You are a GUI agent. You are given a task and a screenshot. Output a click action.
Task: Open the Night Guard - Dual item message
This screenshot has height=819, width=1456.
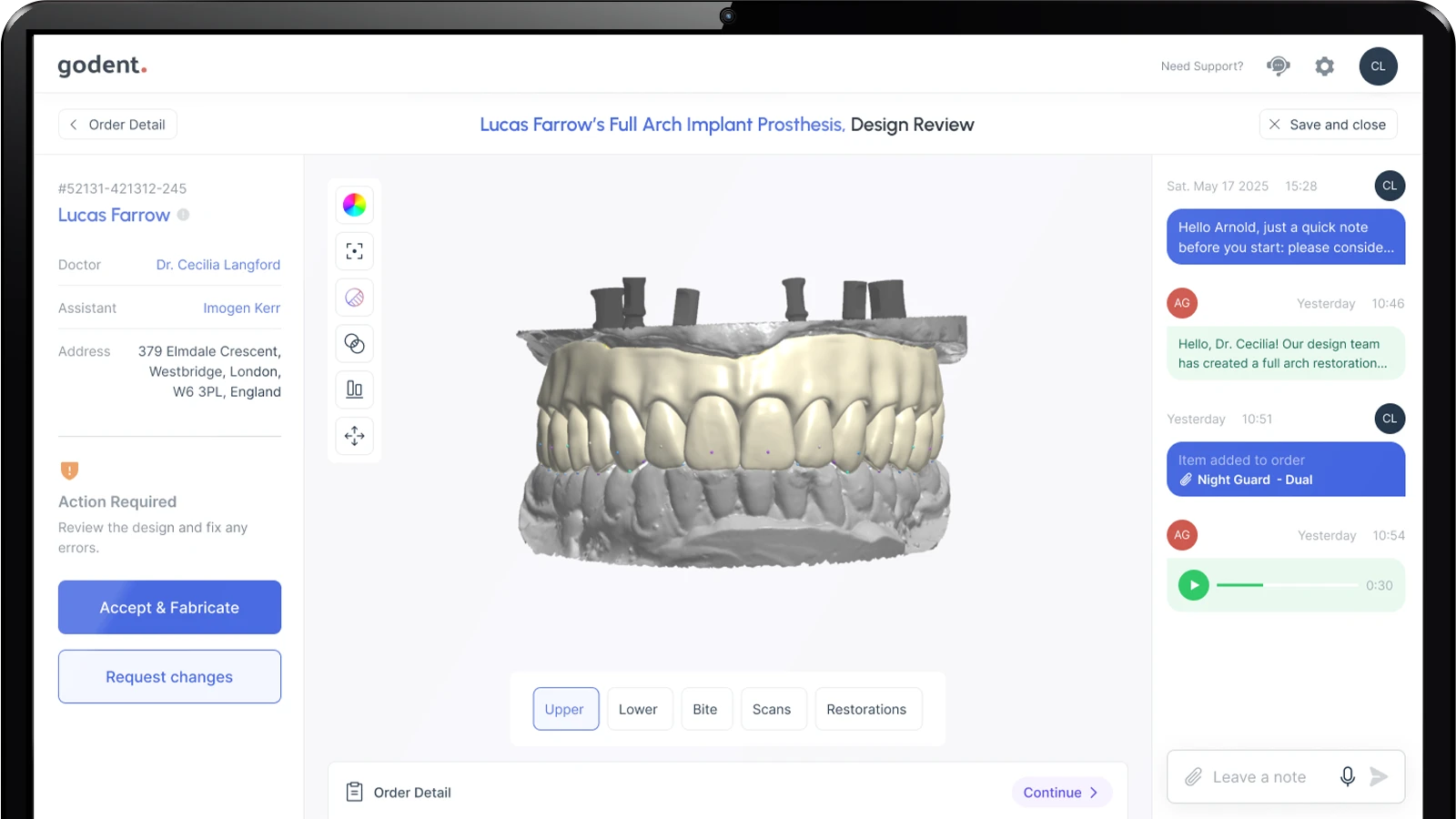tap(1286, 470)
